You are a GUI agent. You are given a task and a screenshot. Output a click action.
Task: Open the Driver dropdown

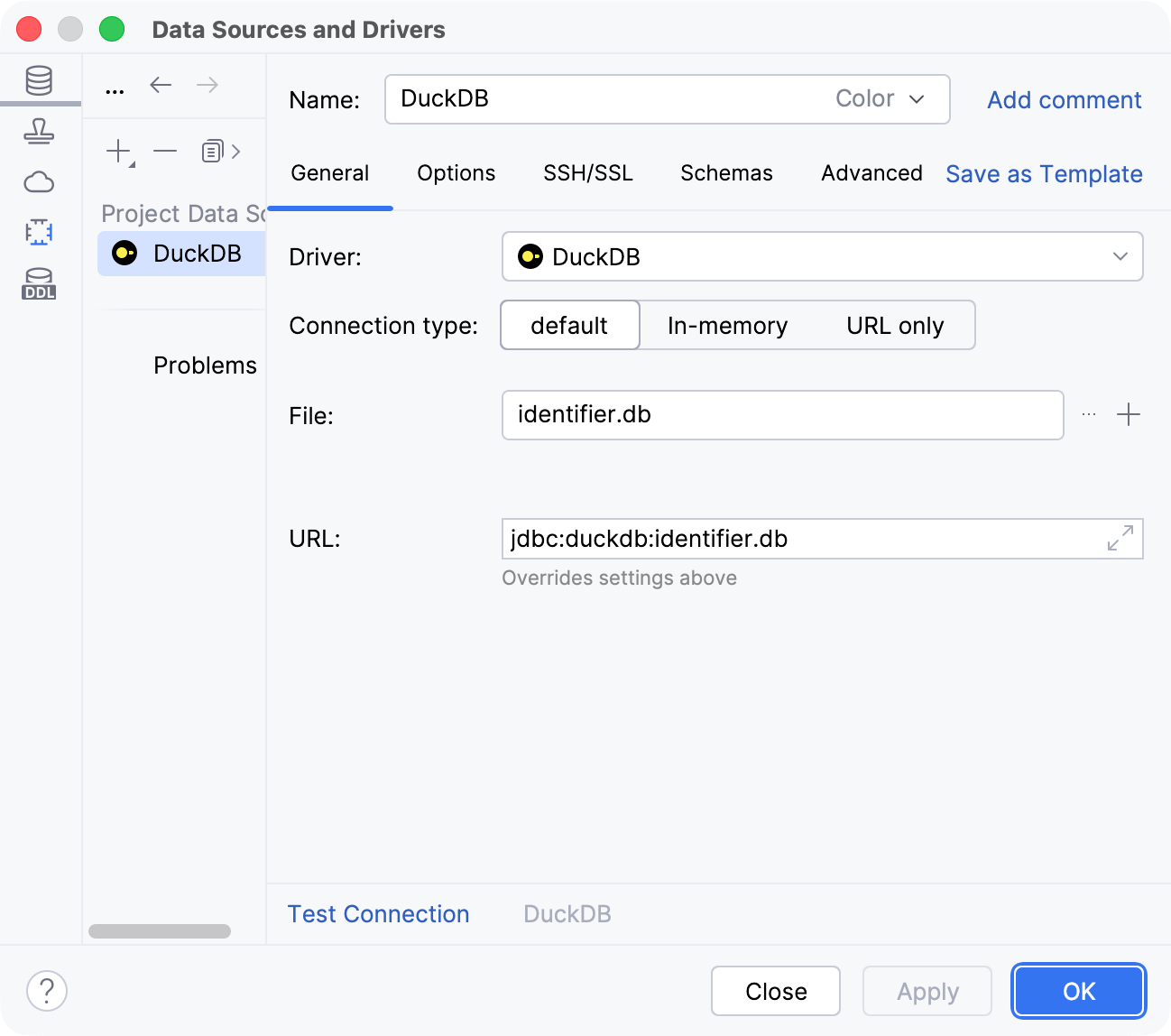point(823,256)
